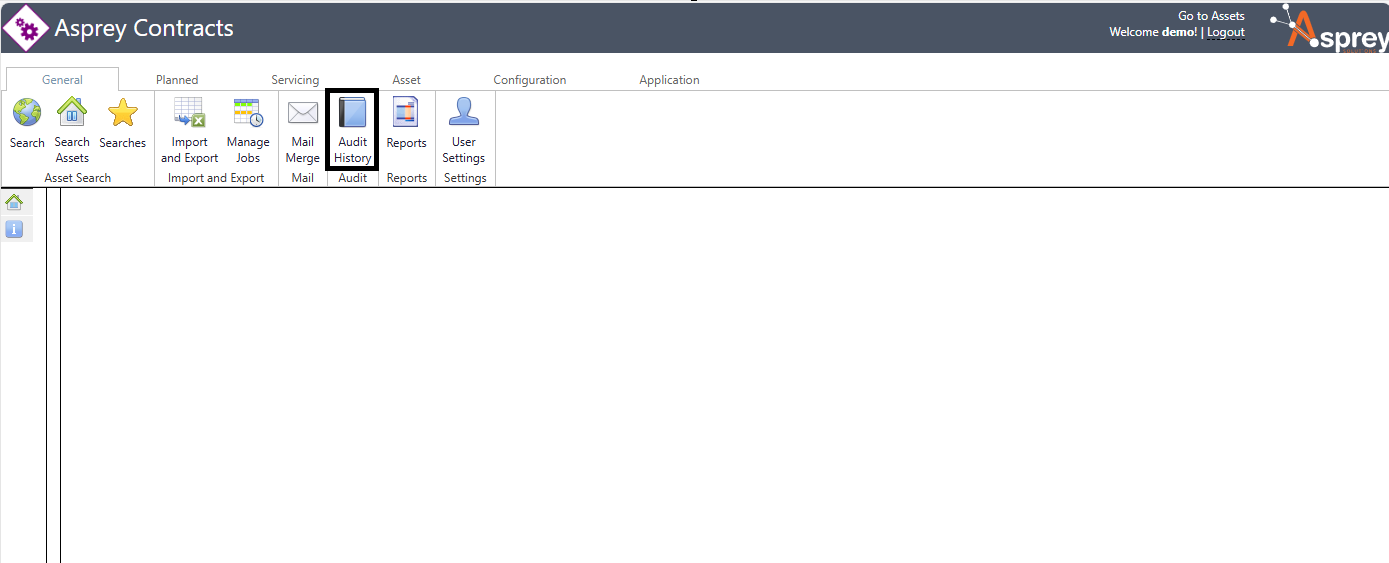Select the Application tab

[x=669, y=80]
